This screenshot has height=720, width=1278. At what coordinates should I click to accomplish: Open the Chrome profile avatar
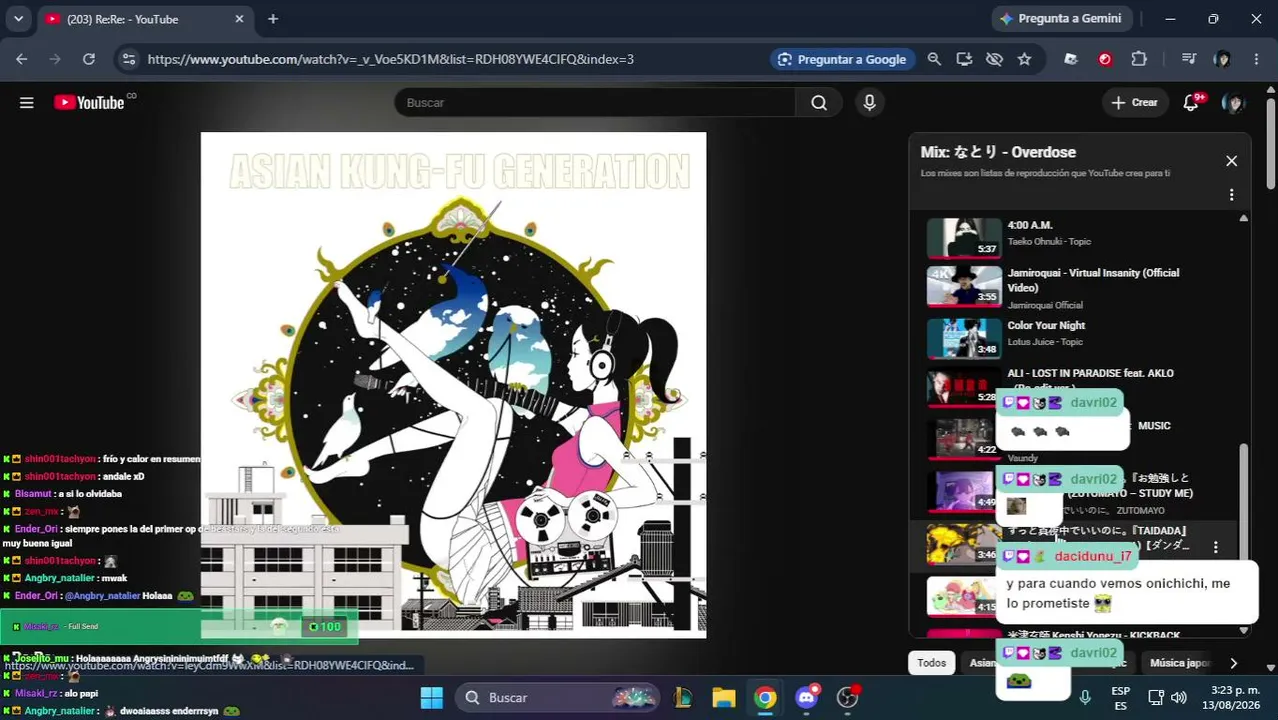1222,59
